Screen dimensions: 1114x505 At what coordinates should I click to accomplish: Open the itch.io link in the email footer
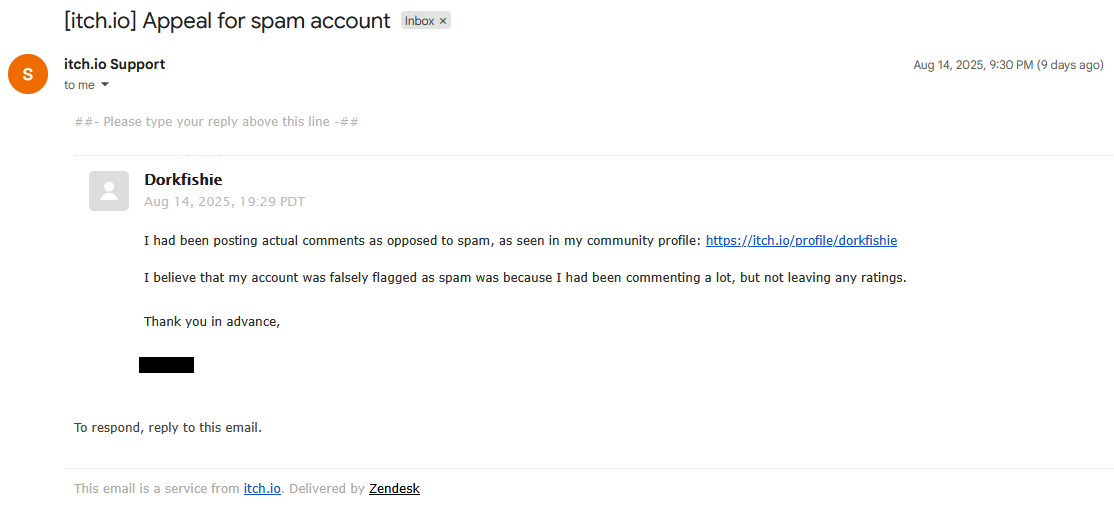tap(262, 489)
